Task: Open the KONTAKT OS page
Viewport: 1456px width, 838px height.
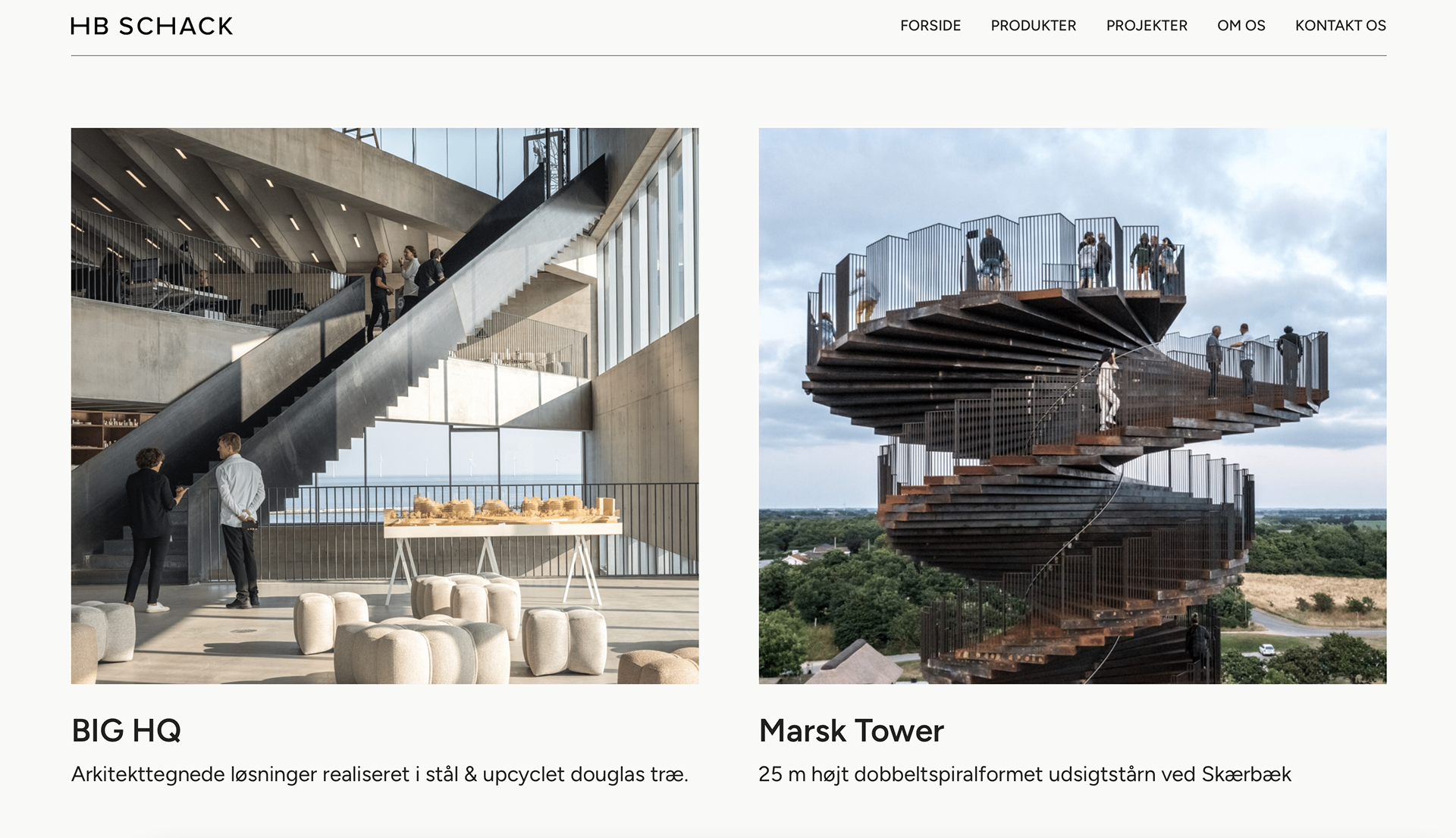Action: [1341, 26]
